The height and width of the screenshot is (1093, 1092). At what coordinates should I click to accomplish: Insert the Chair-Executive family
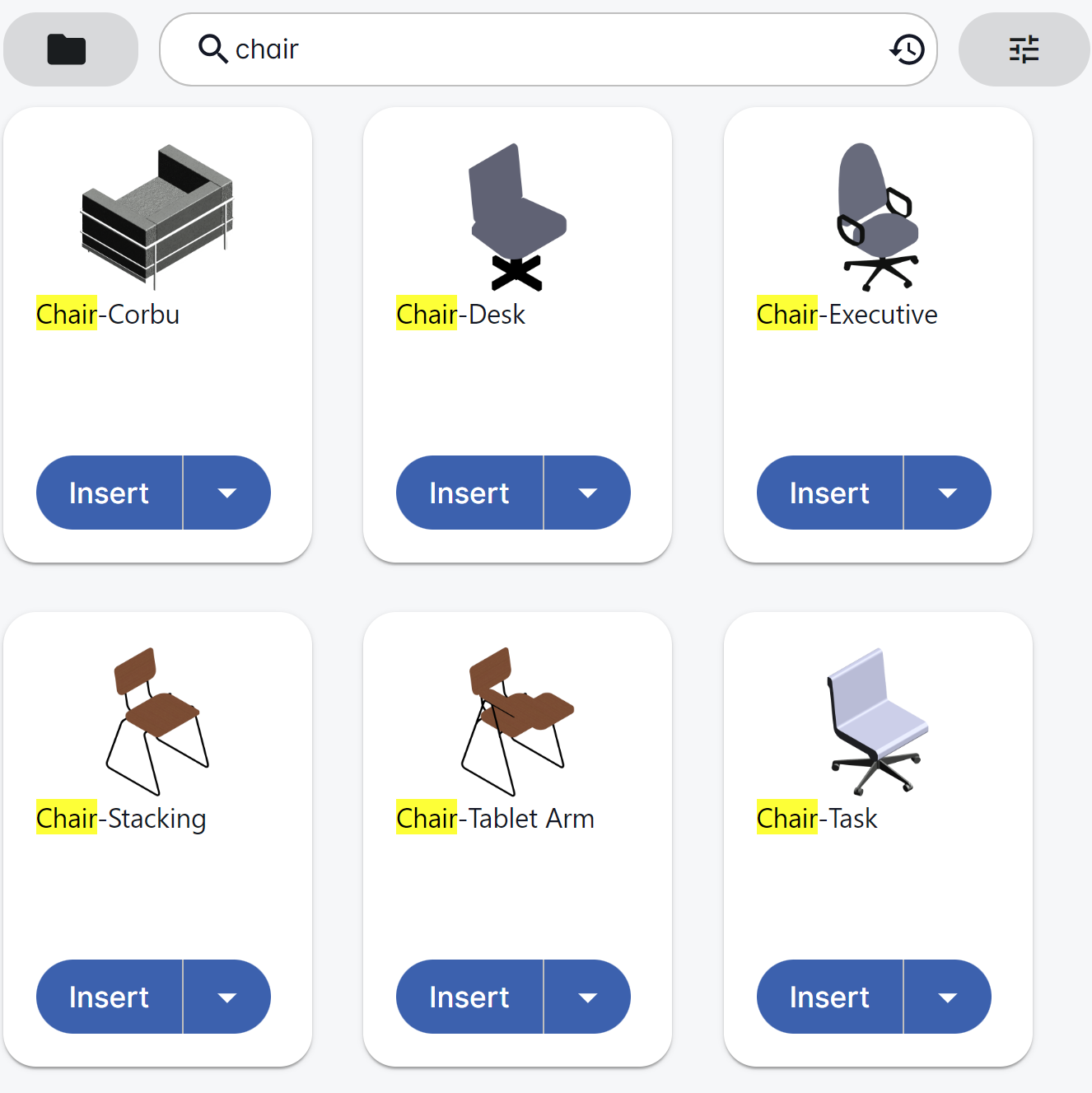[829, 493]
